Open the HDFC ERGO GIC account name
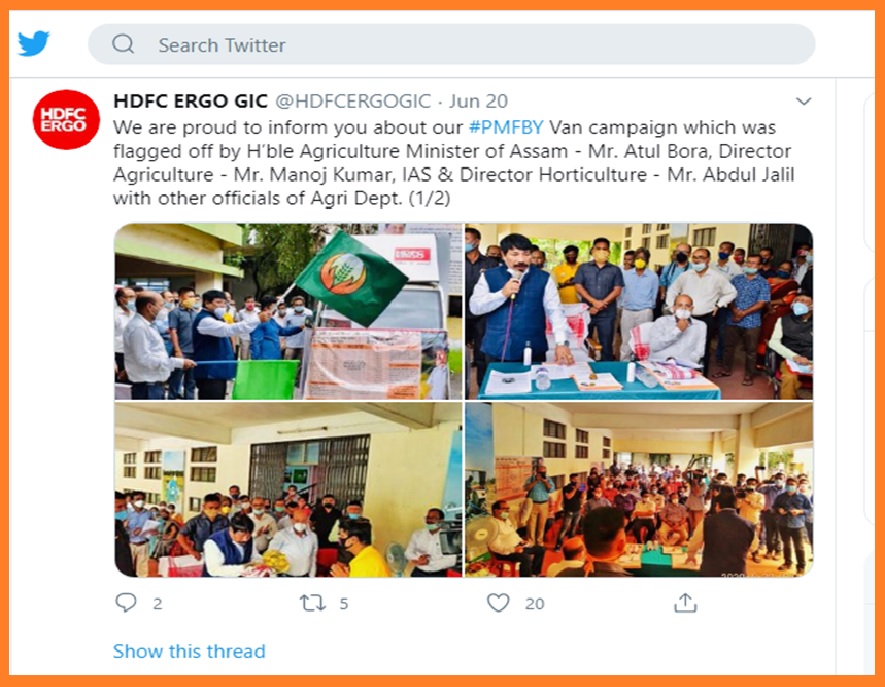The width and height of the screenshot is (885, 687). tap(190, 101)
